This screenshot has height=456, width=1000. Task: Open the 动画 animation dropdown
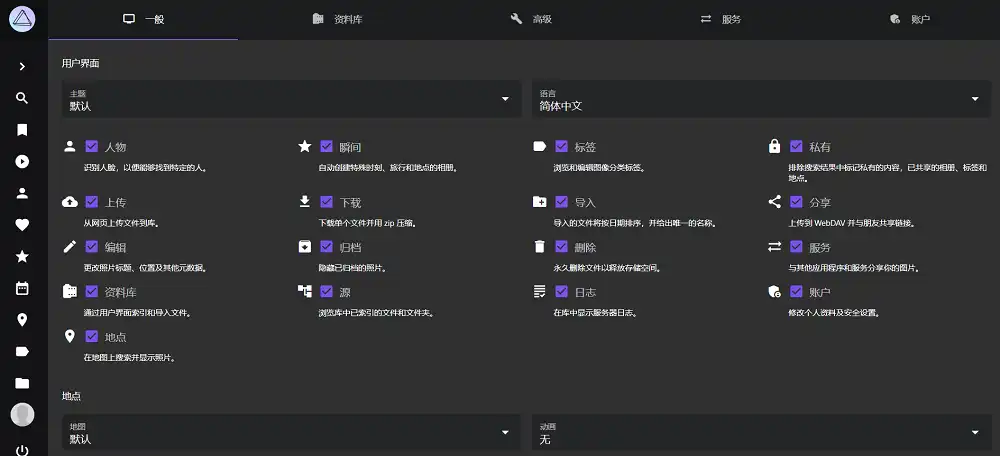pyautogui.click(x=760, y=433)
